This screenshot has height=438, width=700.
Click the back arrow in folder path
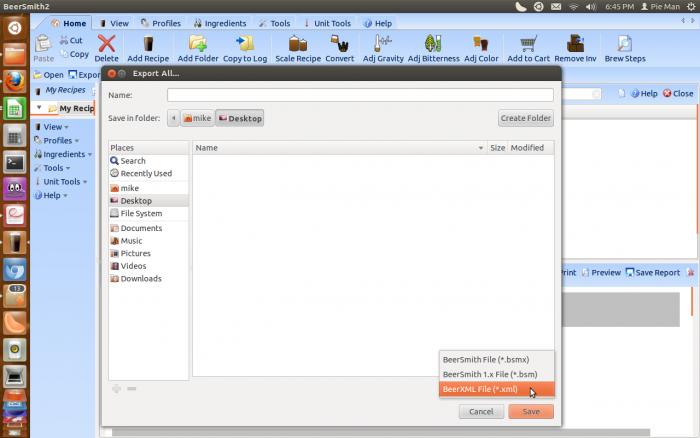coord(174,118)
